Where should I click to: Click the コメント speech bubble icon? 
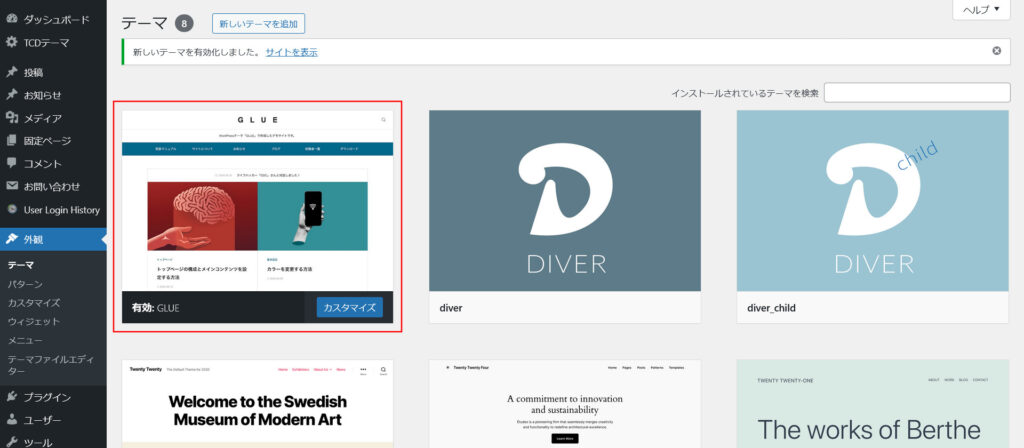[12, 163]
